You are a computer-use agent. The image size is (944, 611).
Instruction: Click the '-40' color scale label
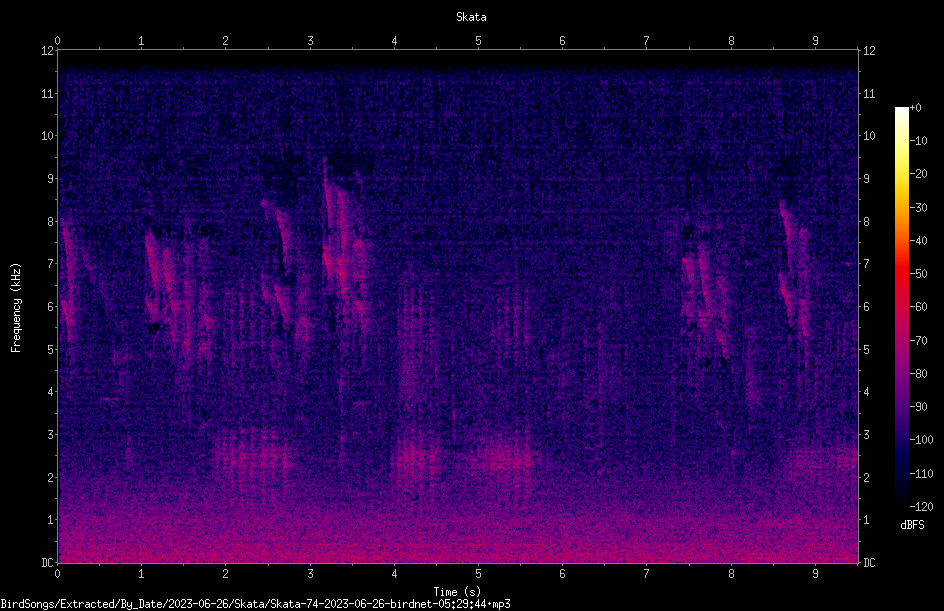[918, 241]
